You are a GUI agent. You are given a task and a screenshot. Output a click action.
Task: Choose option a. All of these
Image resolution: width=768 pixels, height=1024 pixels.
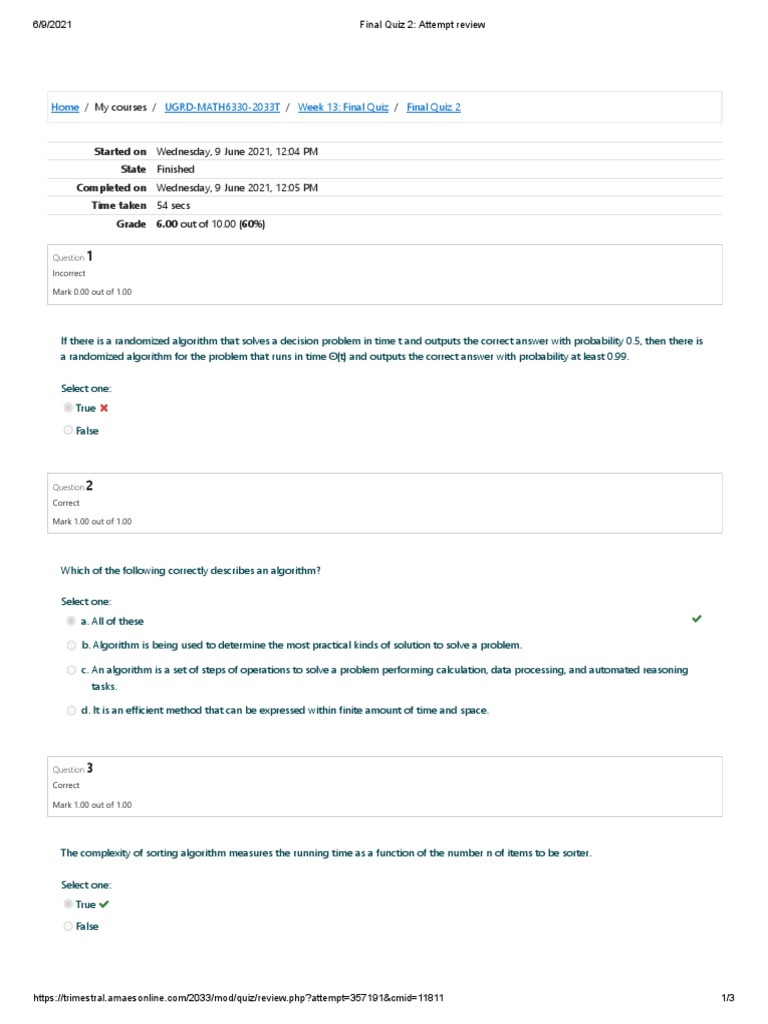(71, 620)
